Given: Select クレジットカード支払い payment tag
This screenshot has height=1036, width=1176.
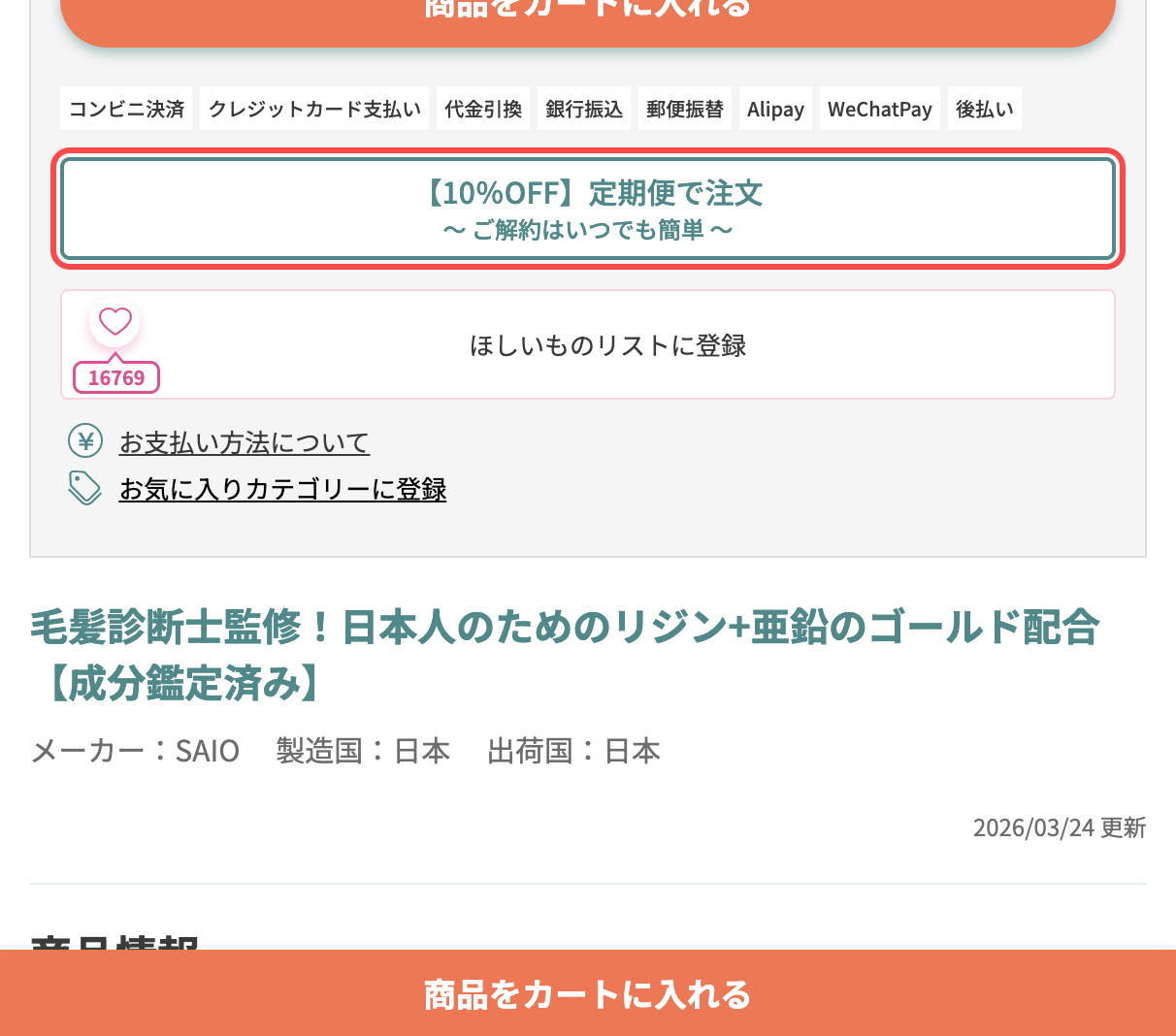Looking at the screenshot, I should pos(314,109).
